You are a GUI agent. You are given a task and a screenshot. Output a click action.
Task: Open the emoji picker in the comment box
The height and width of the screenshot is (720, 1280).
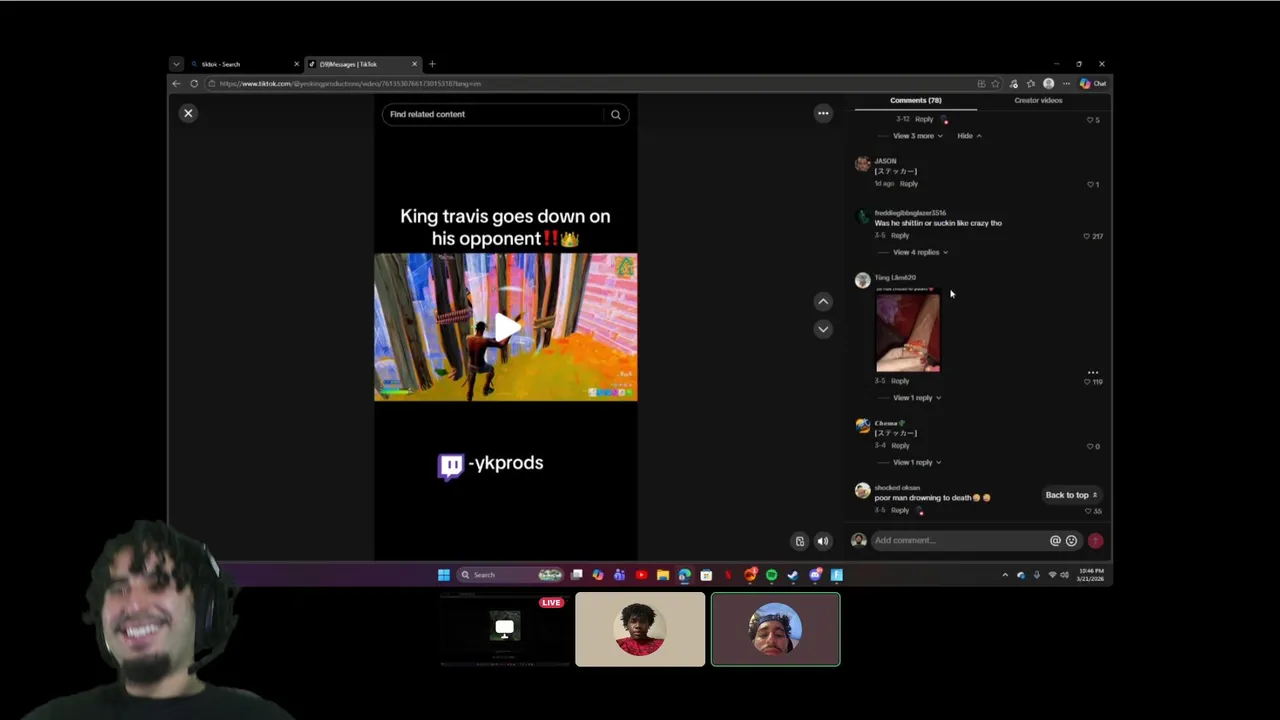click(1071, 541)
